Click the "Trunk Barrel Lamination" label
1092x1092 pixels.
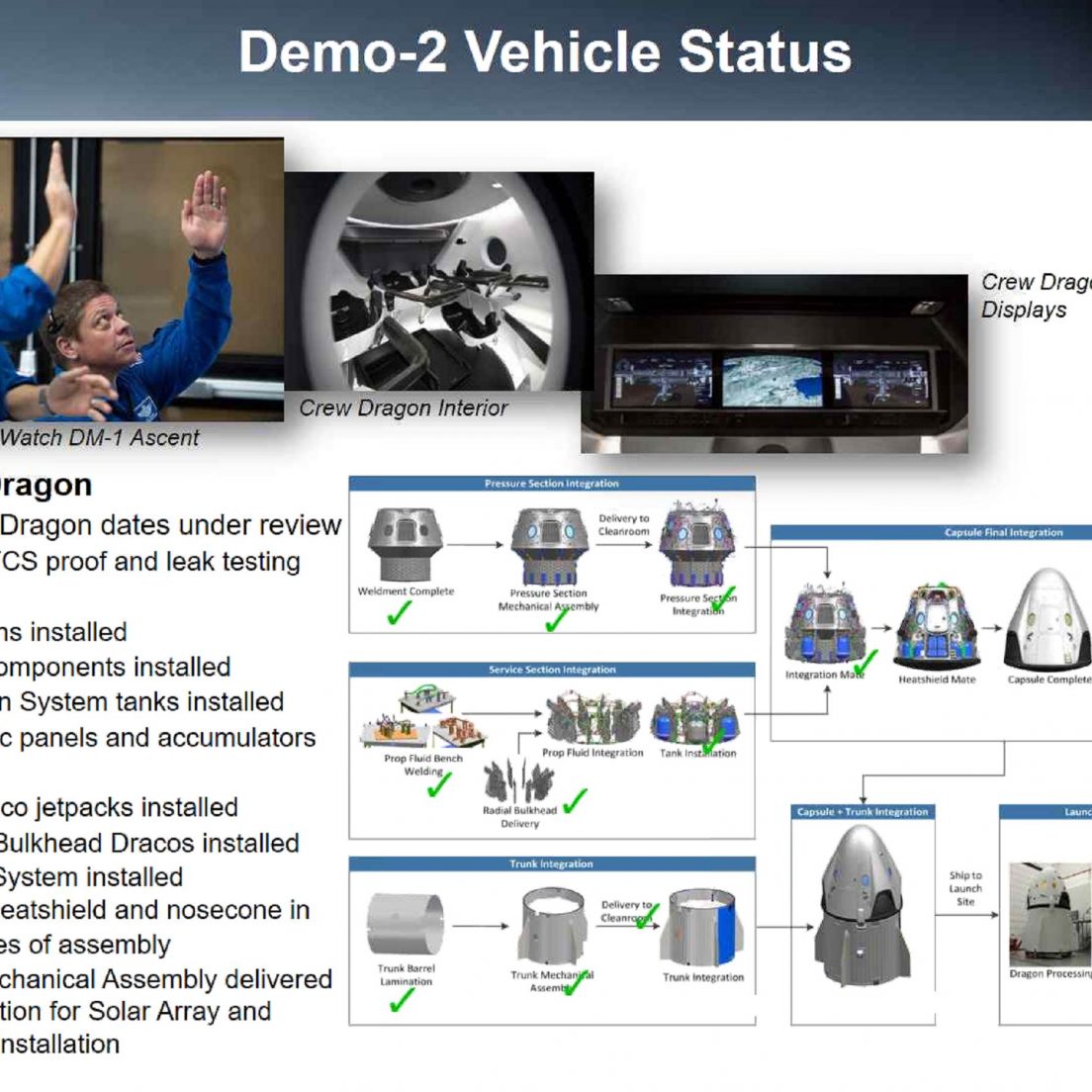click(406, 975)
